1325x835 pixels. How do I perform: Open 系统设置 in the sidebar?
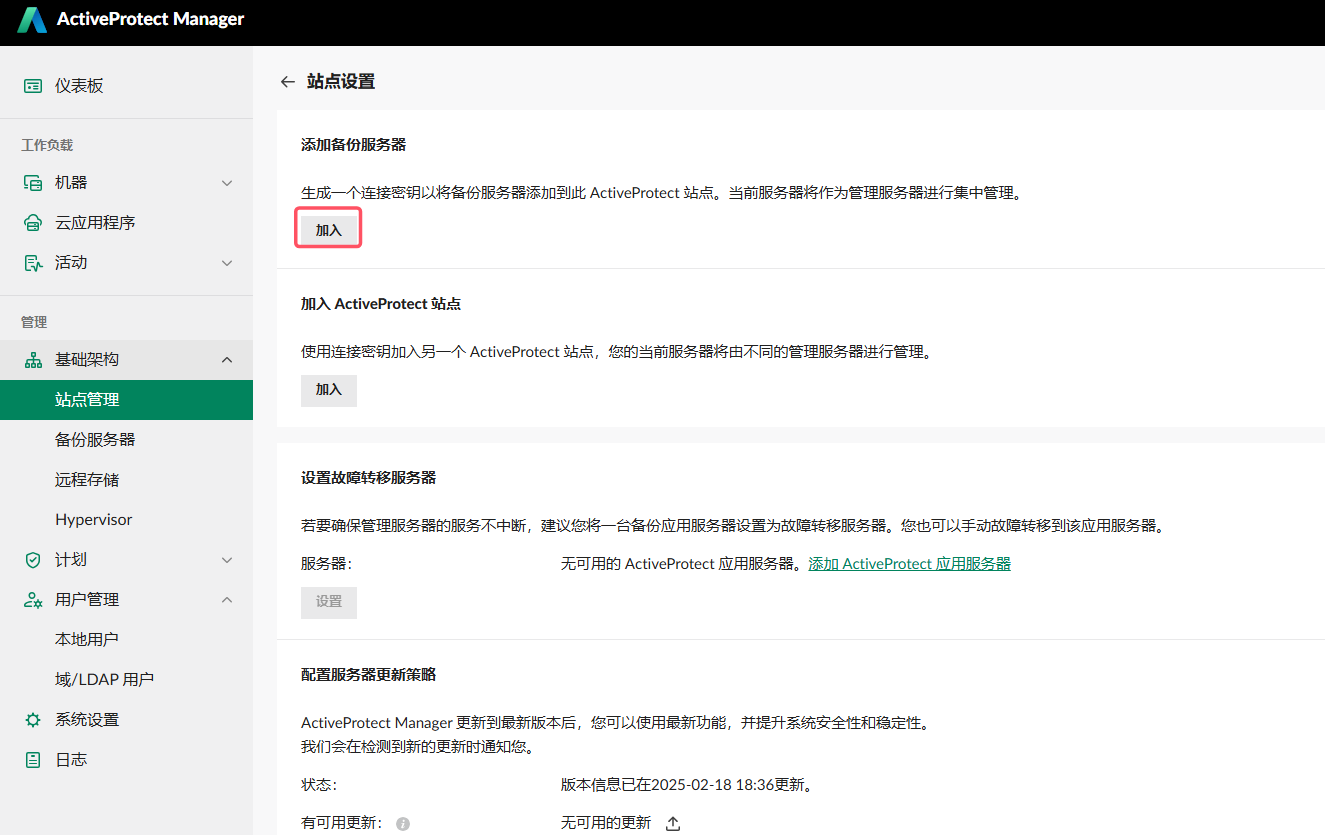tap(126, 720)
